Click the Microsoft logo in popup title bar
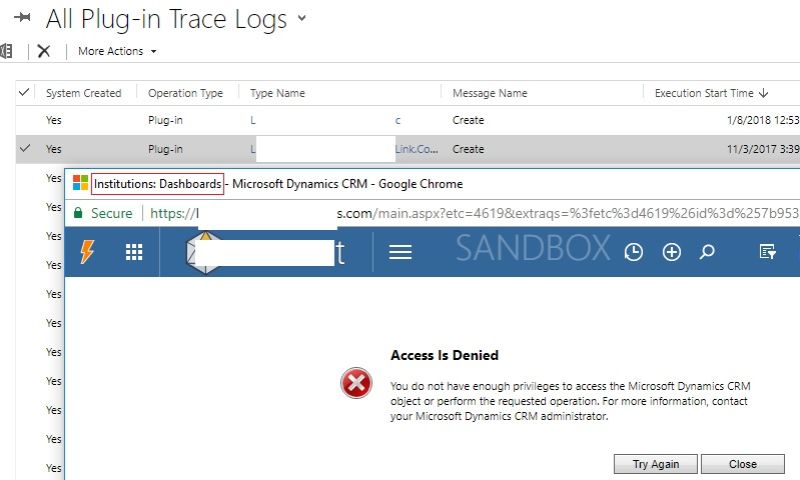 [x=80, y=183]
